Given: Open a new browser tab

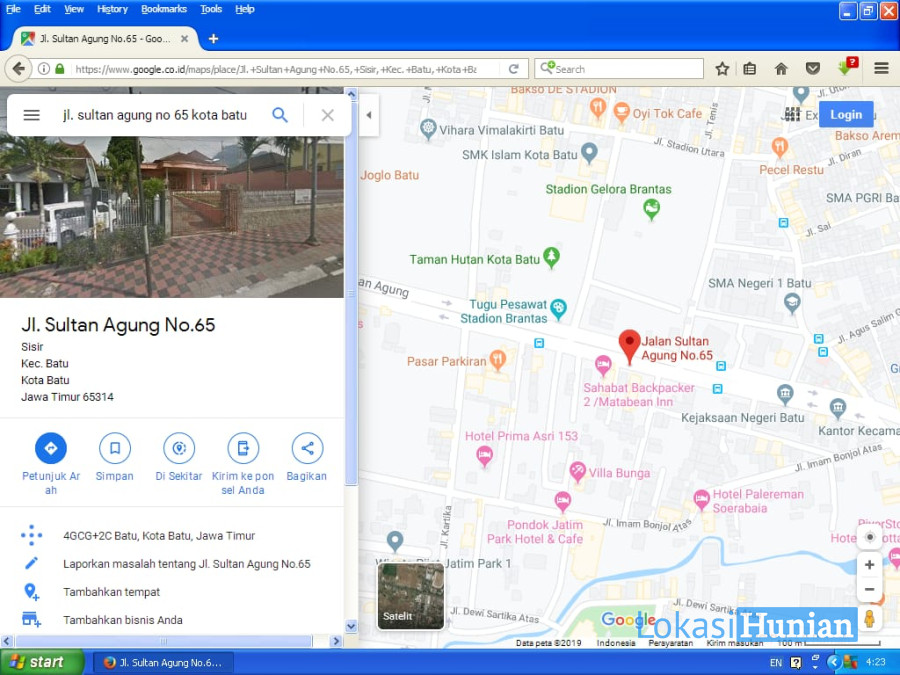Looking at the screenshot, I should click(214, 38).
